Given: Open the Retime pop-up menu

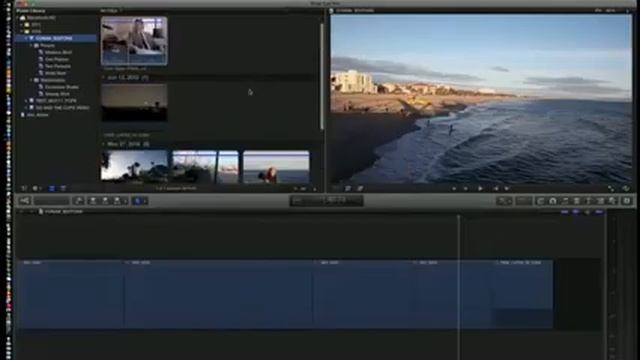Looking at the screenshot, I should [x=523, y=201].
